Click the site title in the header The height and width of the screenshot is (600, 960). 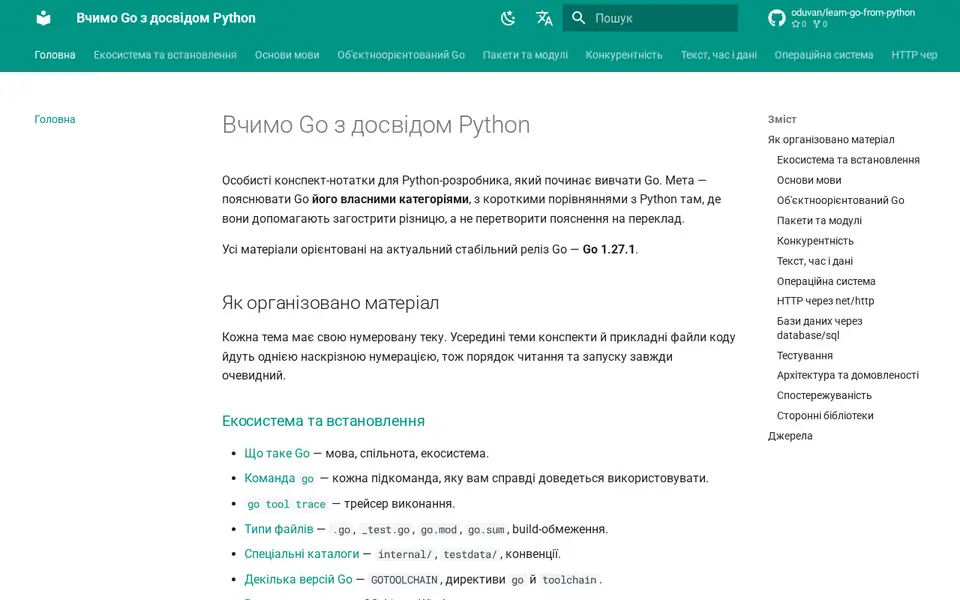(166, 18)
